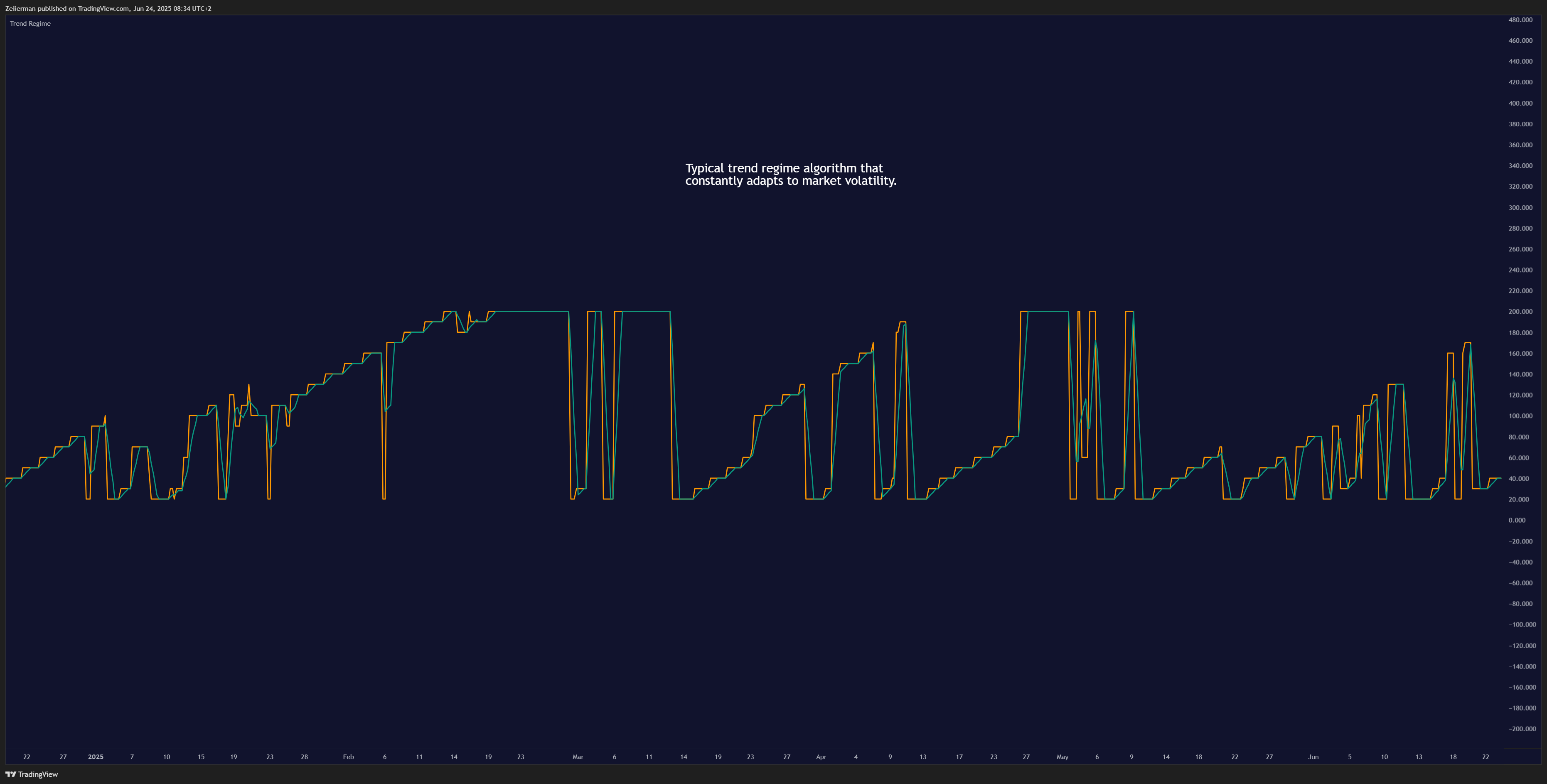Viewport: 1547px width, 784px height.
Task: Click the Jun label on time axis
Action: (x=1313, y=757)
